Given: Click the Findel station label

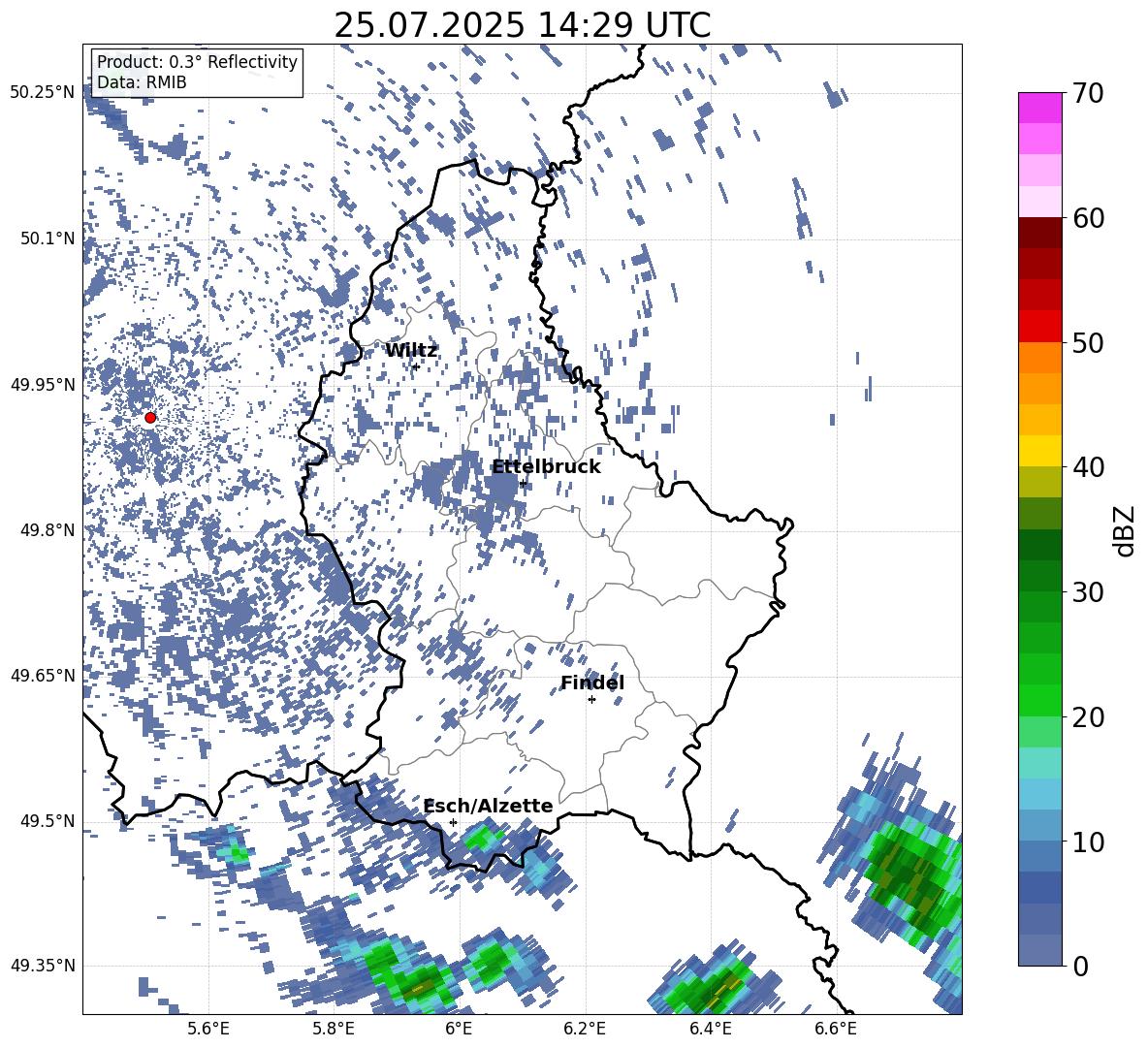Looking at the screenshot, I should point(592,683).
